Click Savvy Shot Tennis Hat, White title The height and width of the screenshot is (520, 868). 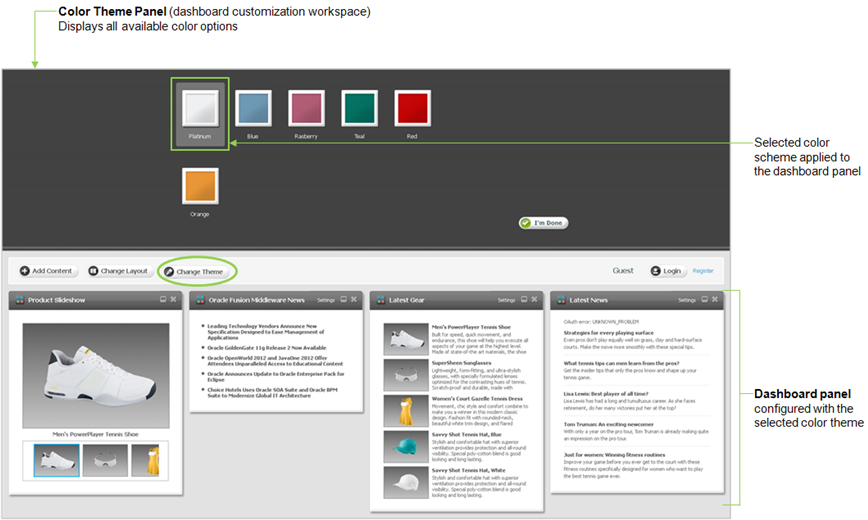click(468, 470)
